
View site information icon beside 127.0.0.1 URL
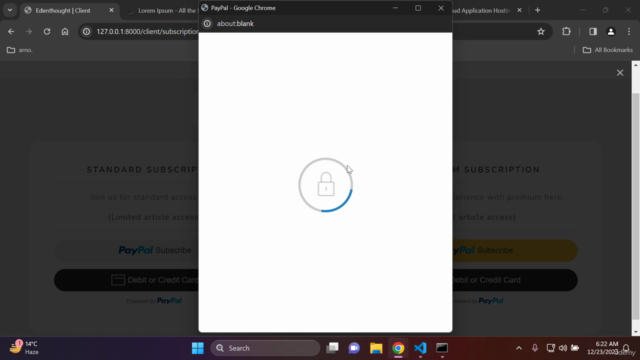coord(87,31)
